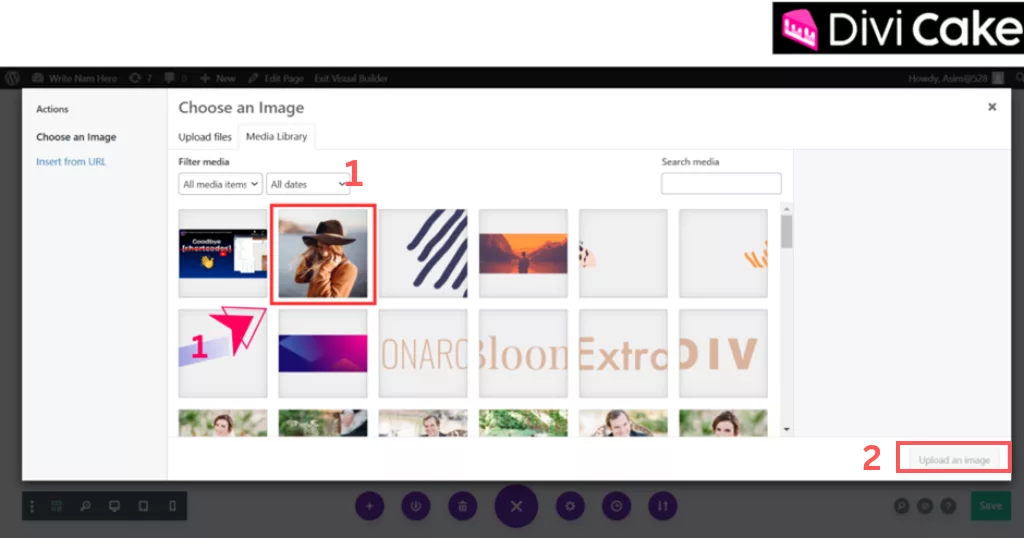Select the 'DIV' logo thumbnail
1024x538 pixels.
pyautogui.click(x=724, y=353)
